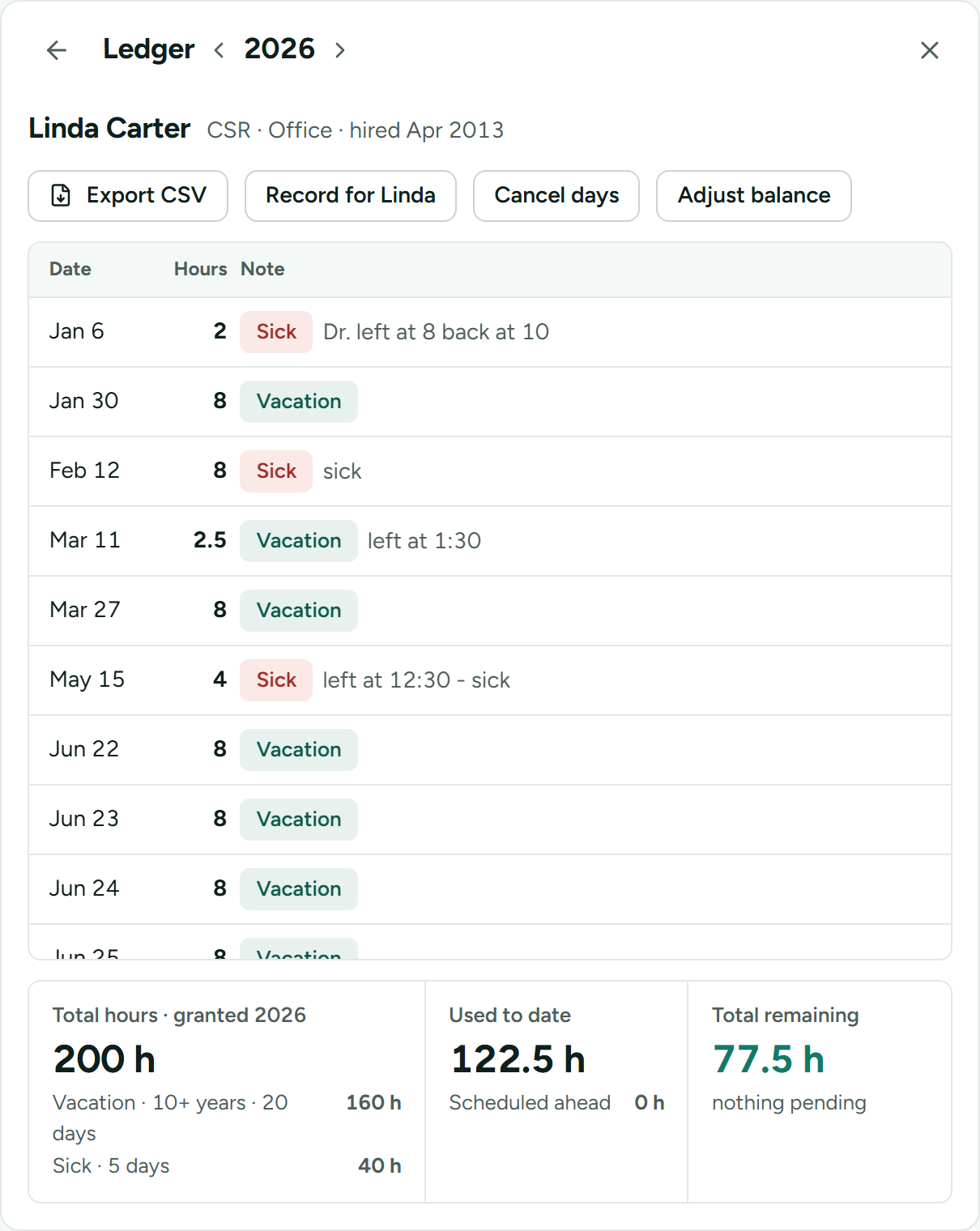
Task: Select note 'left at 12:30 - sick'
Action: coord(416,680)
